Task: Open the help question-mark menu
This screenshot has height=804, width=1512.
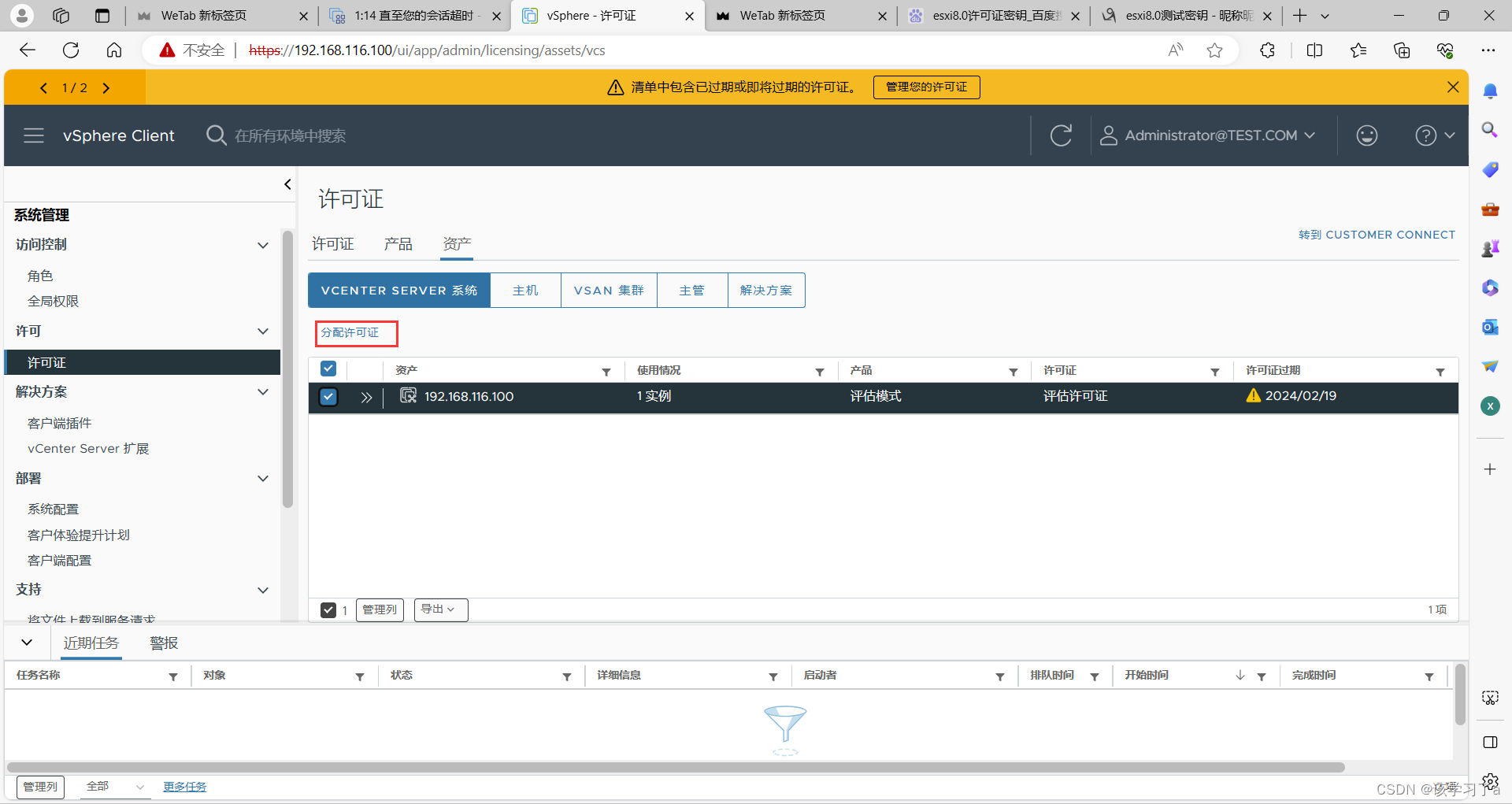Action: pyautogui.click(x=1434, y=135)
